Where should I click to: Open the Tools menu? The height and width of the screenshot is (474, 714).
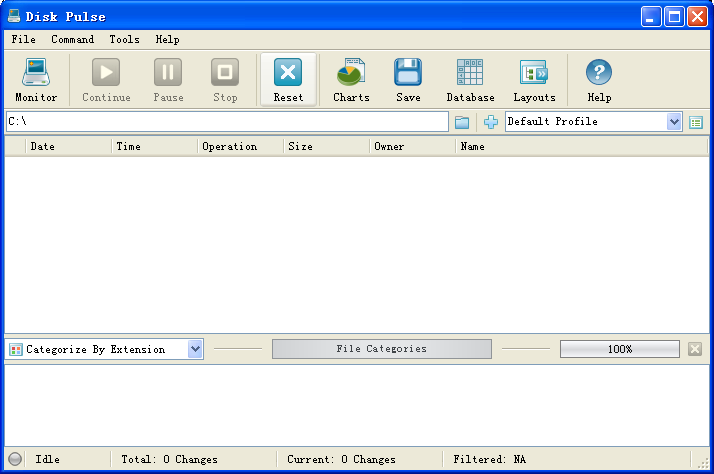(124, 39)
